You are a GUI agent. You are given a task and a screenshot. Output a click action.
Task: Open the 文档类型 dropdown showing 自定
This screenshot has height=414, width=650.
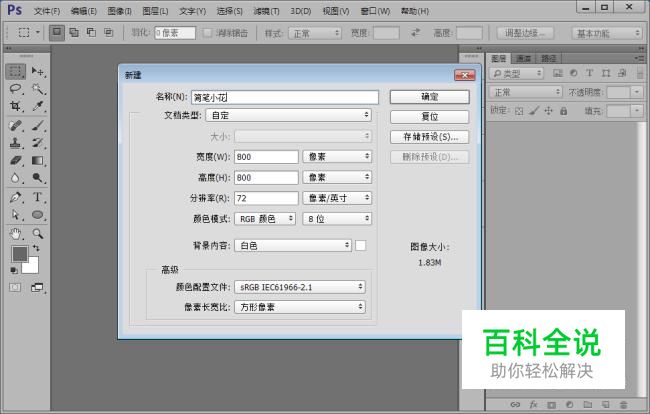click(289, 115)
